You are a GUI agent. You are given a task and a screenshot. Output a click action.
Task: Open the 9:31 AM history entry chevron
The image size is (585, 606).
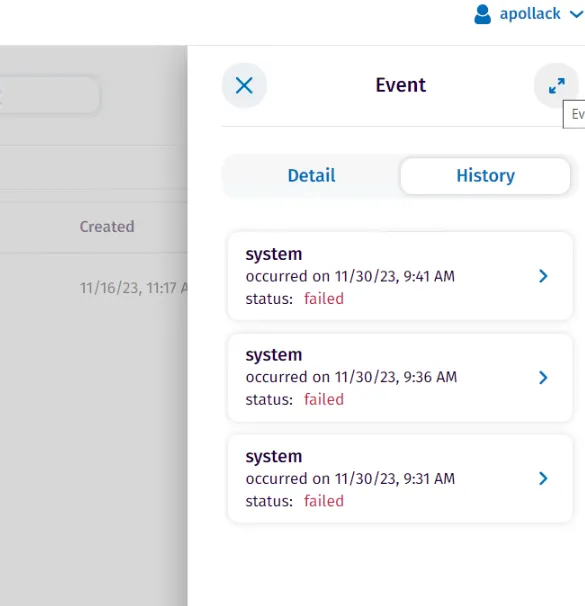point(543,478)
